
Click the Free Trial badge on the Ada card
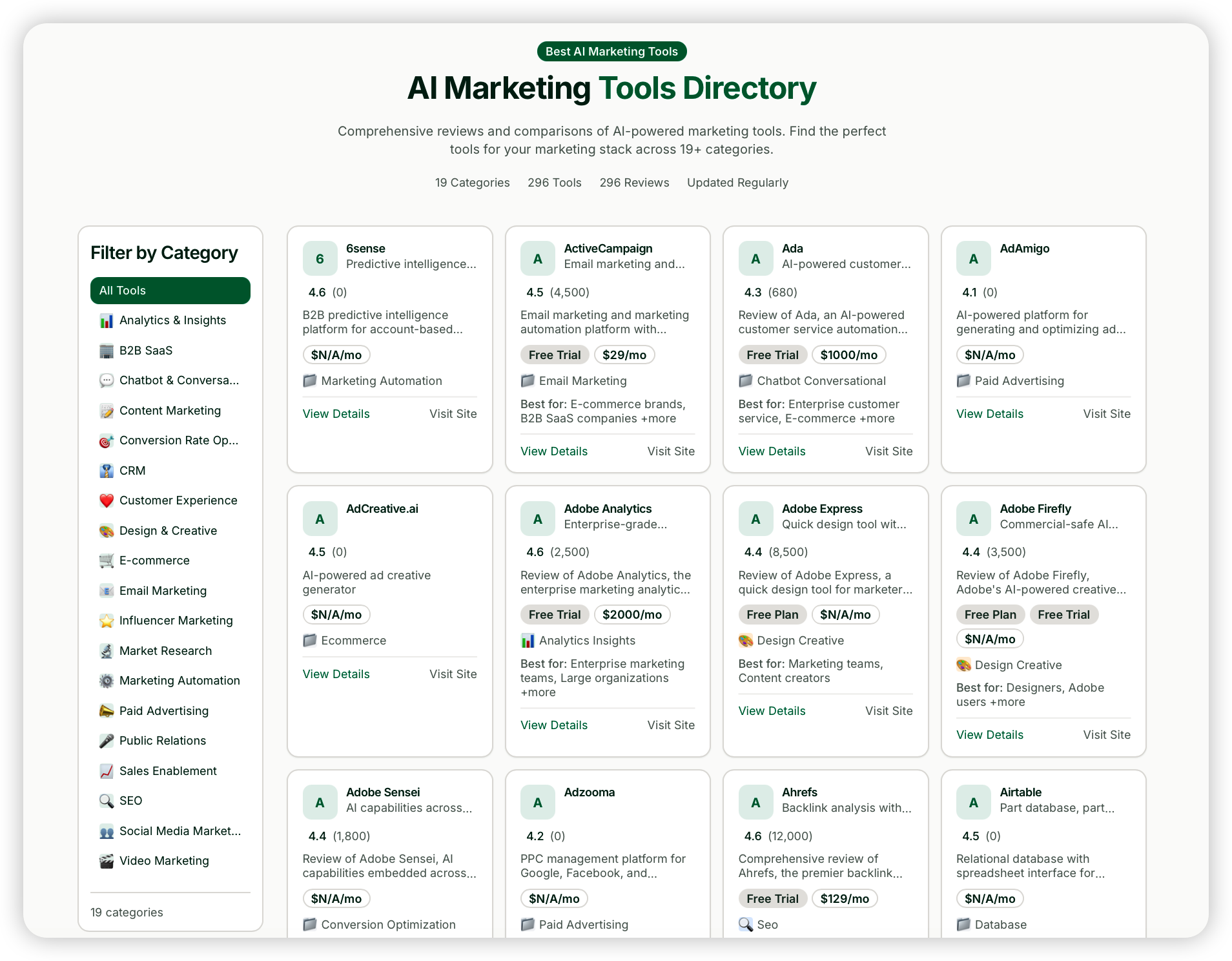772,355
